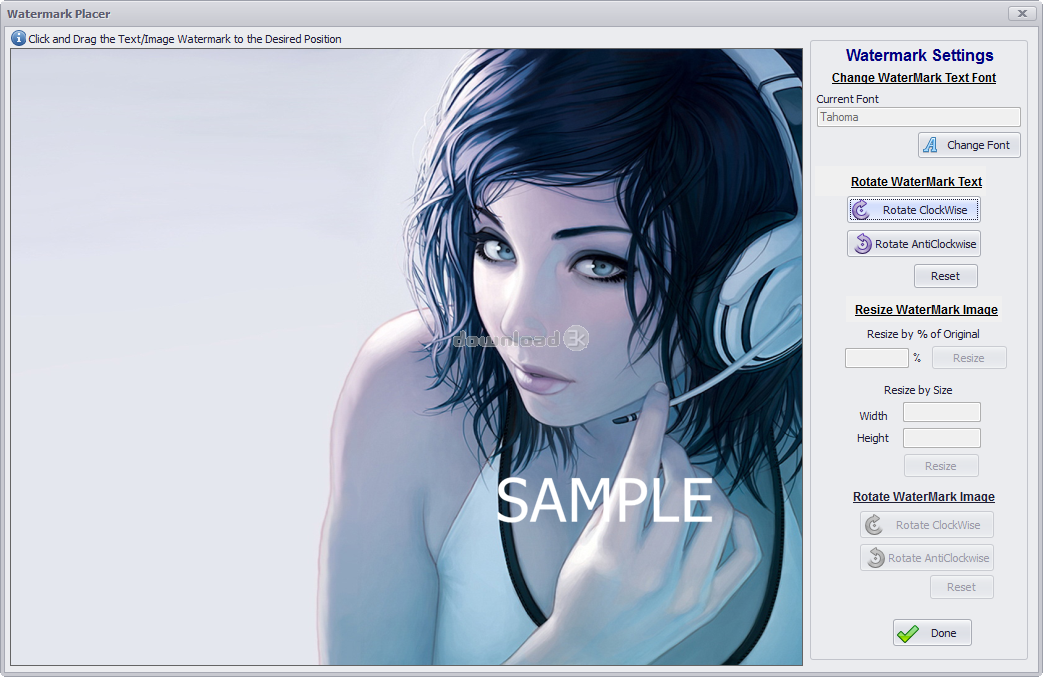Click the download3k image watermark on preview
Viewport: 1043px width, 677px height.
pos(520,339)
